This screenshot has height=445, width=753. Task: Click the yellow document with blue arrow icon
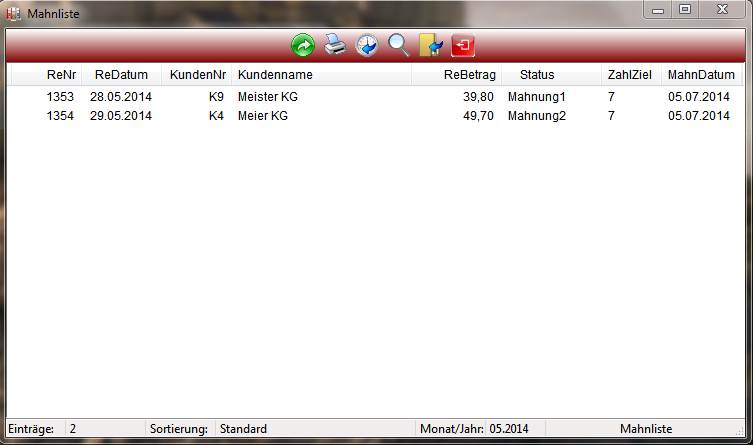pos(431,45)
